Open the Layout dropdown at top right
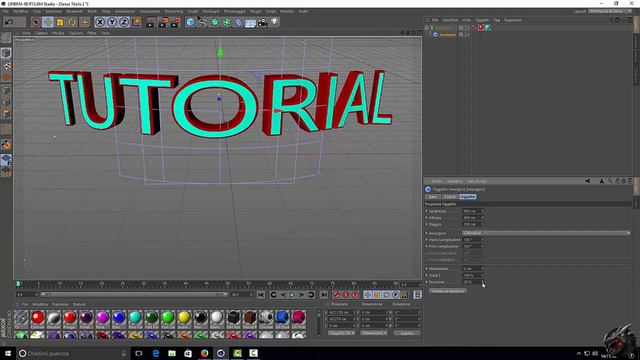Image resolution: width=640 pixels, height=360 pixels. click(x=609, y=11)
